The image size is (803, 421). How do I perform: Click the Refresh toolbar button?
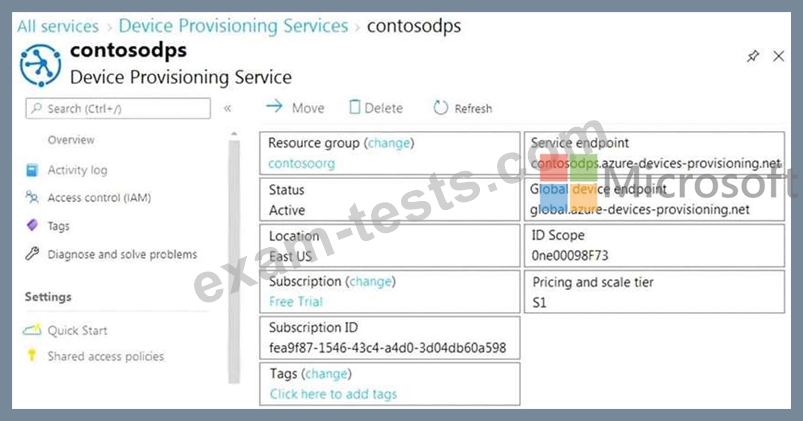point(463,108)
